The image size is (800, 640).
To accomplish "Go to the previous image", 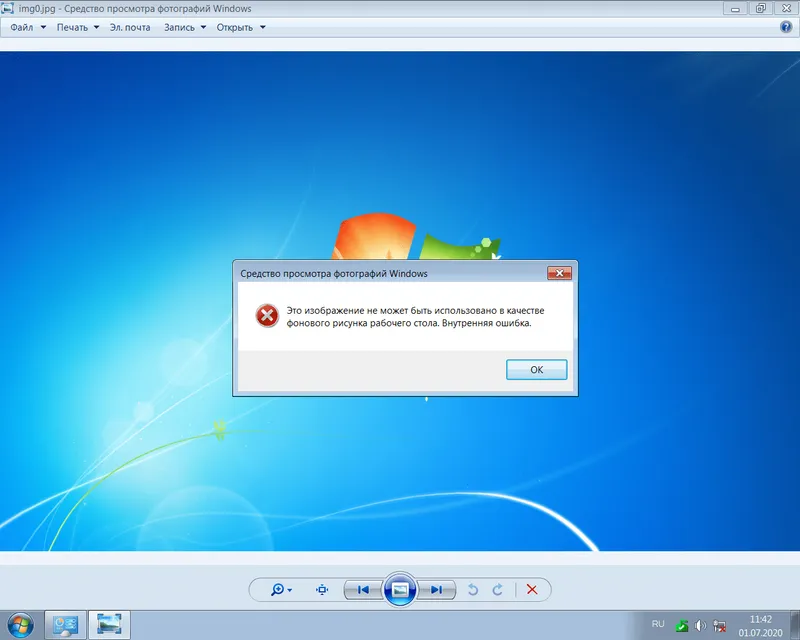I will point(363,590).
